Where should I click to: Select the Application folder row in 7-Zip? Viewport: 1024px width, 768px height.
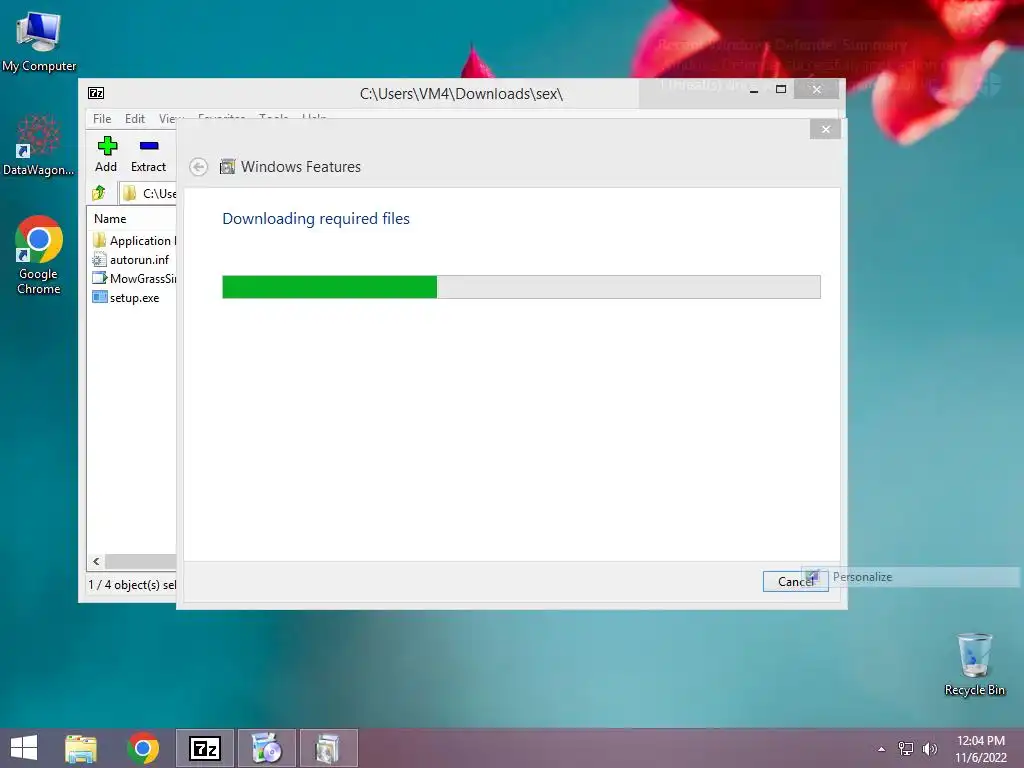134,240
